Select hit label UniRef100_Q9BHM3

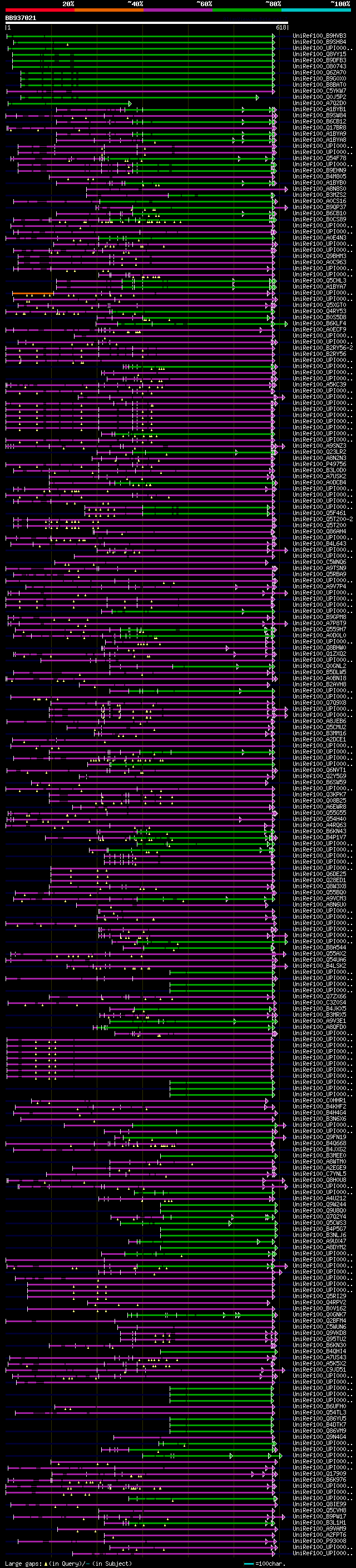point(319,256)
